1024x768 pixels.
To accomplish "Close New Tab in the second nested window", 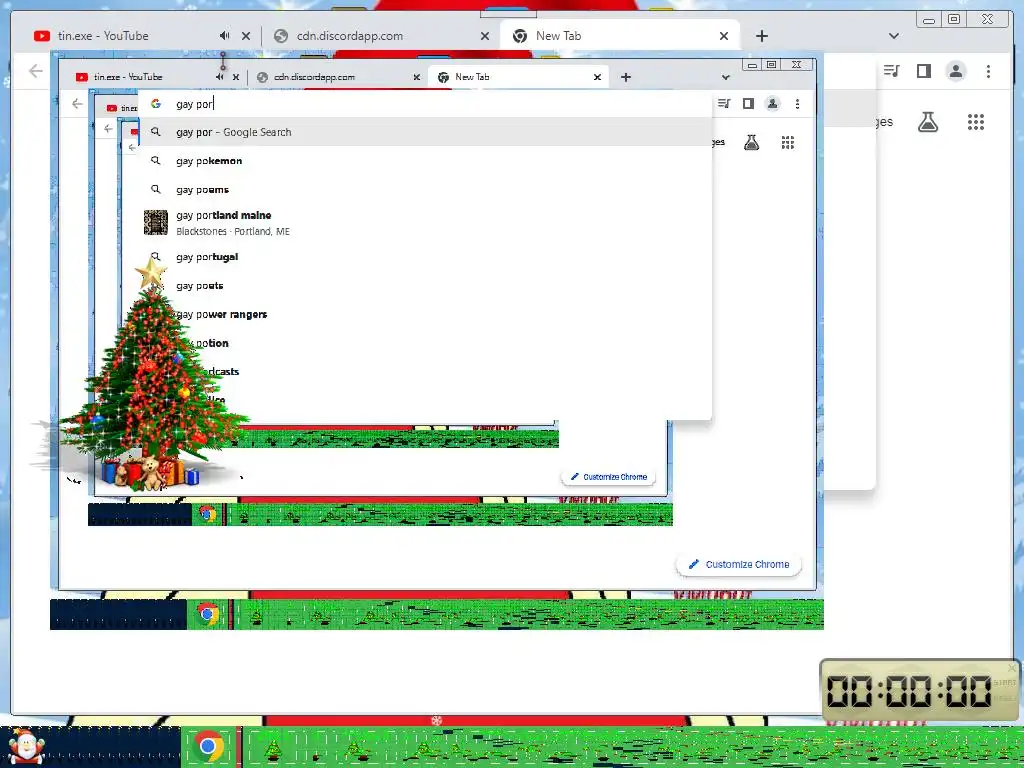I will pos(597,77).
